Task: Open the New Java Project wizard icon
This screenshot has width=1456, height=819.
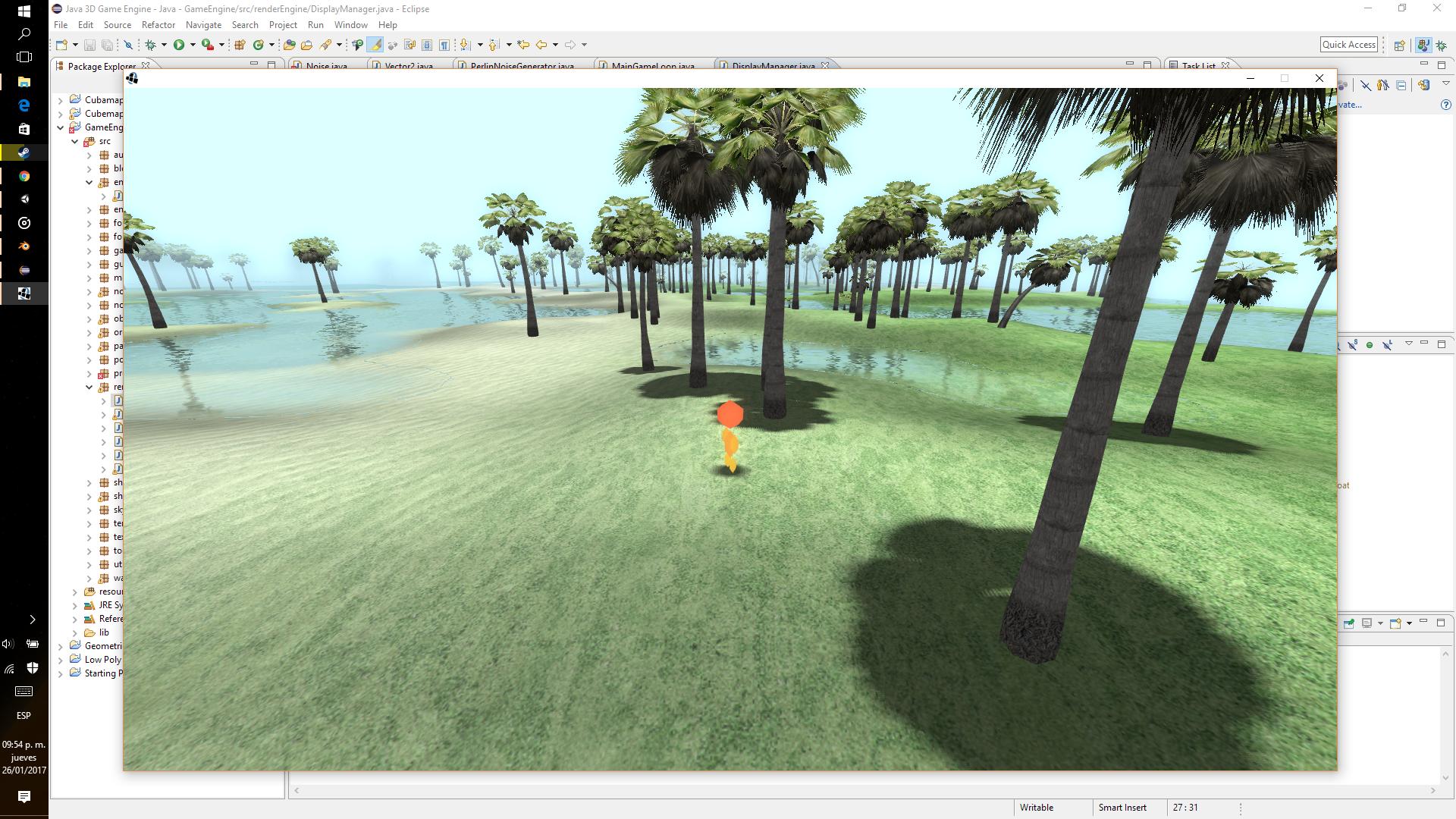Action: [x=240, y=45]
